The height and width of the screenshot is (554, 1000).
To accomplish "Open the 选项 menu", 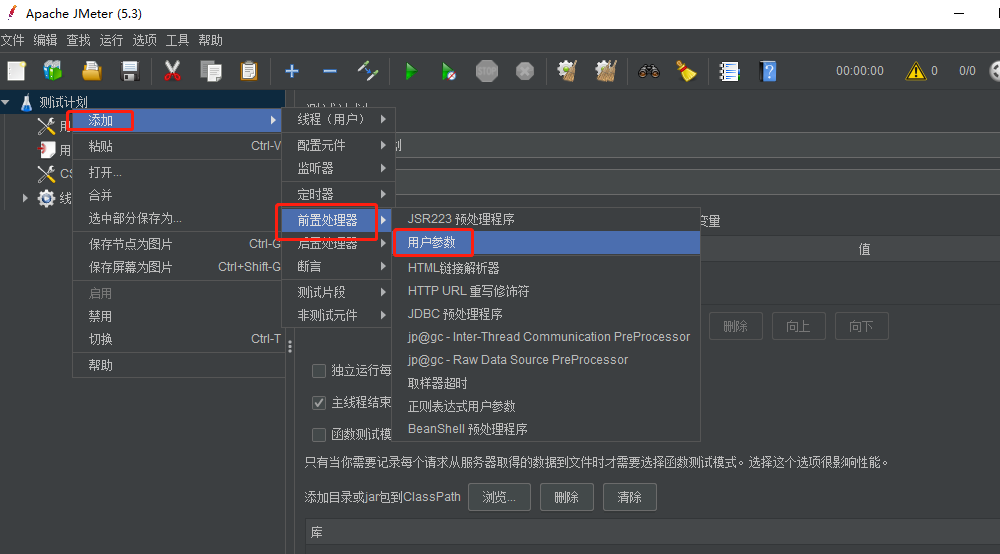I will 144,40.
